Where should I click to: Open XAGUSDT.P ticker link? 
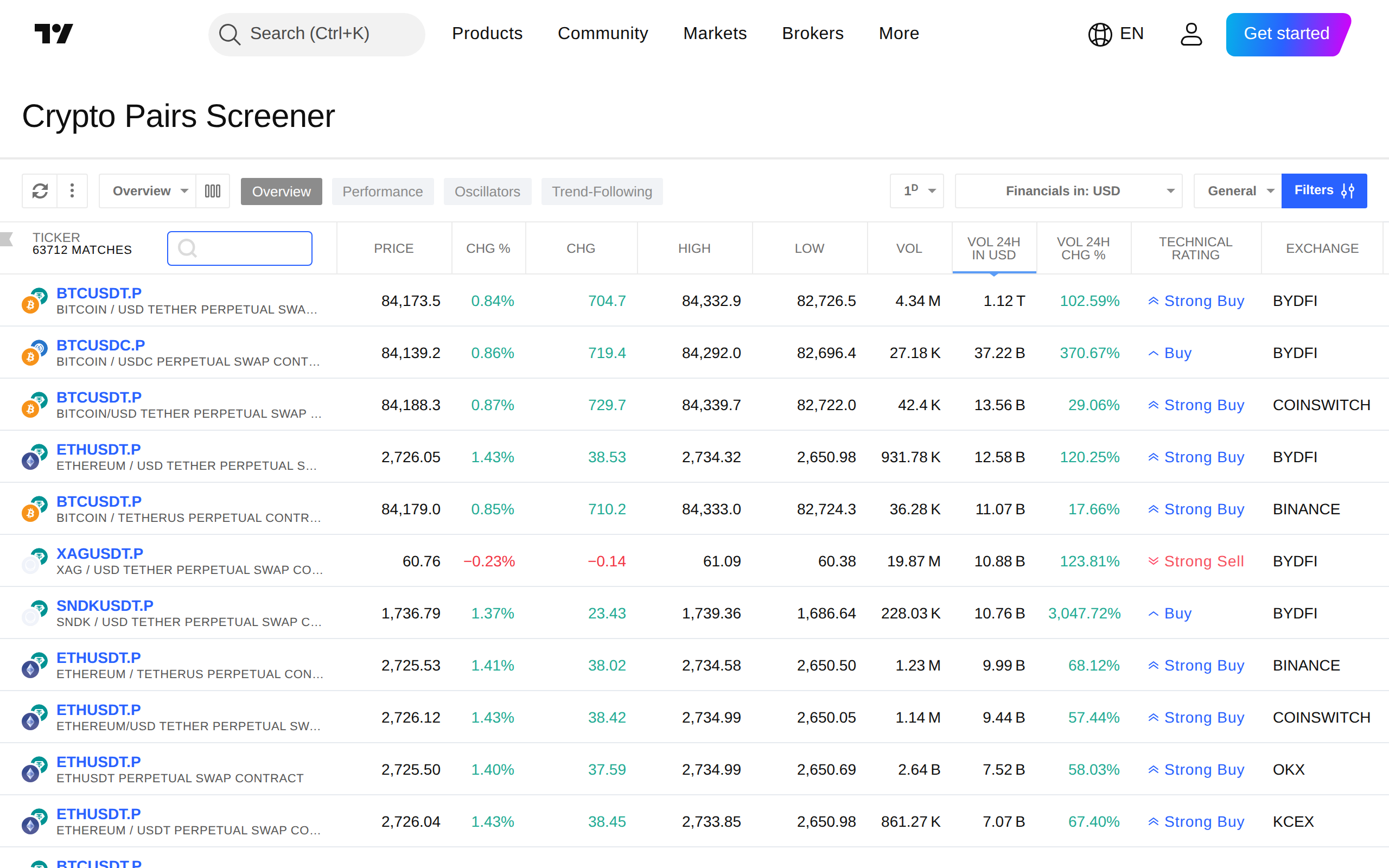99,553
